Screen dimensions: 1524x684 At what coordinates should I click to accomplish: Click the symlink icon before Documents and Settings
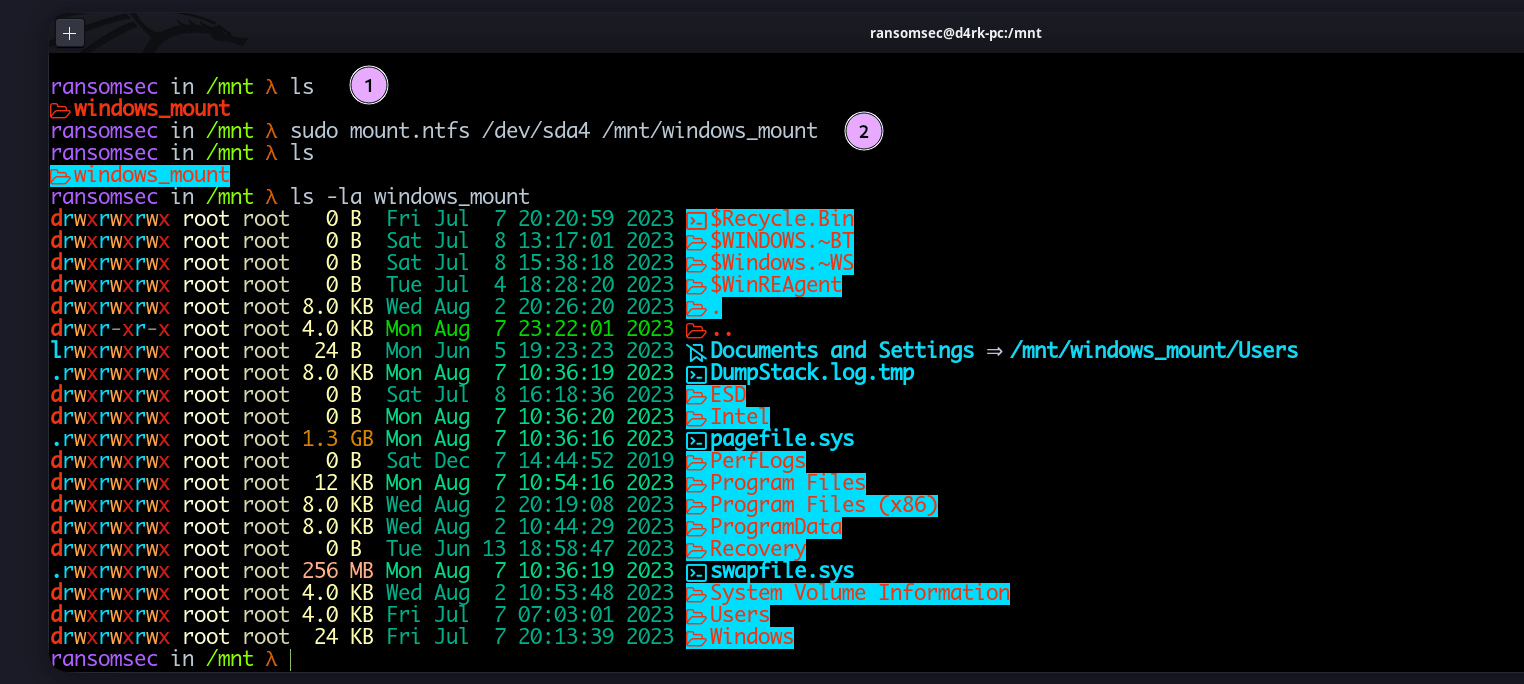[x=695, y=350]
